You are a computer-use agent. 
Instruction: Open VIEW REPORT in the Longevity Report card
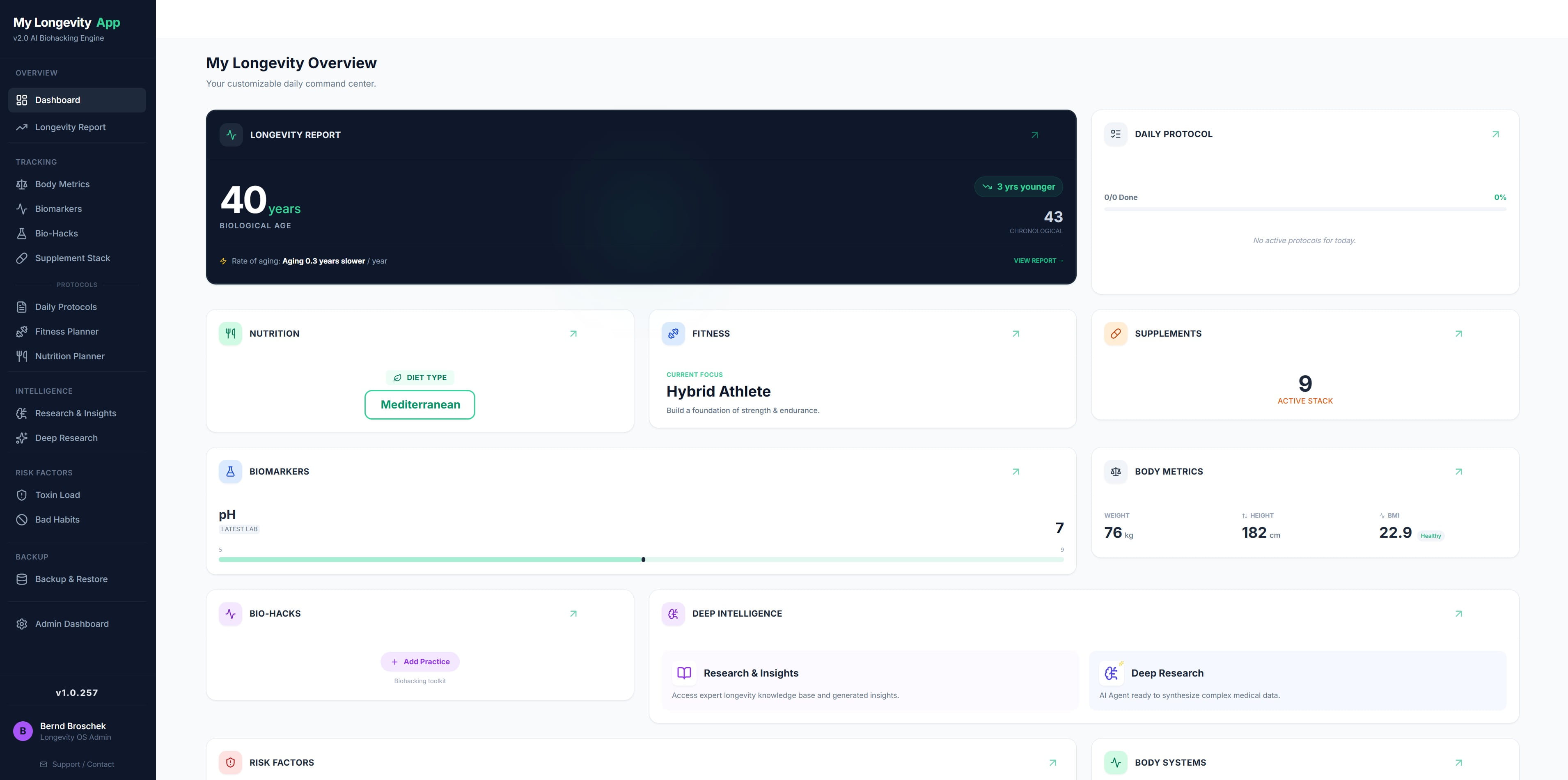1038,261
